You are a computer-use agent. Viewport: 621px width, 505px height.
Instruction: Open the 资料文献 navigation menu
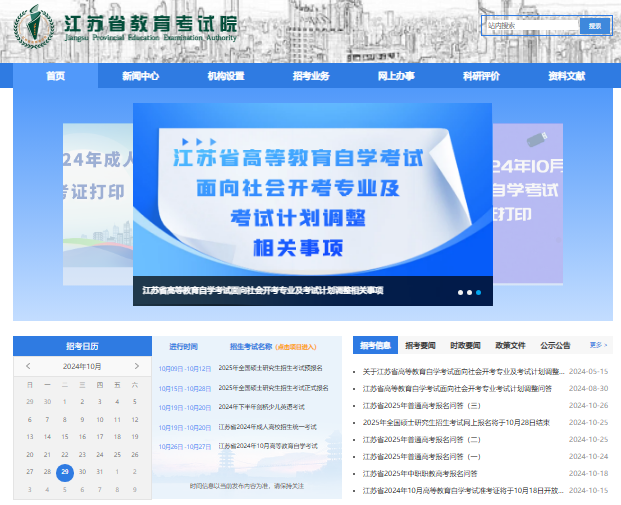coord(567,76)
